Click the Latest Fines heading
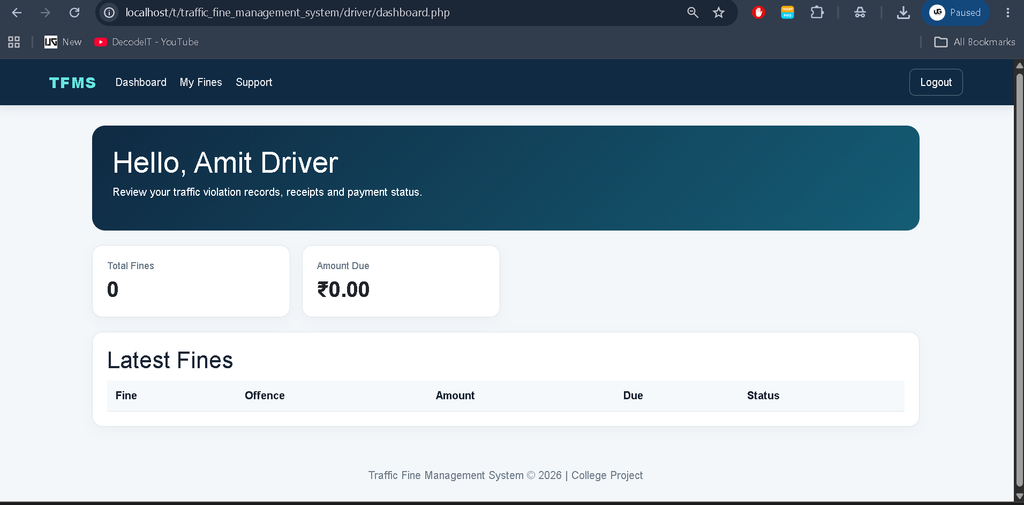 click(x=170, y=360)
